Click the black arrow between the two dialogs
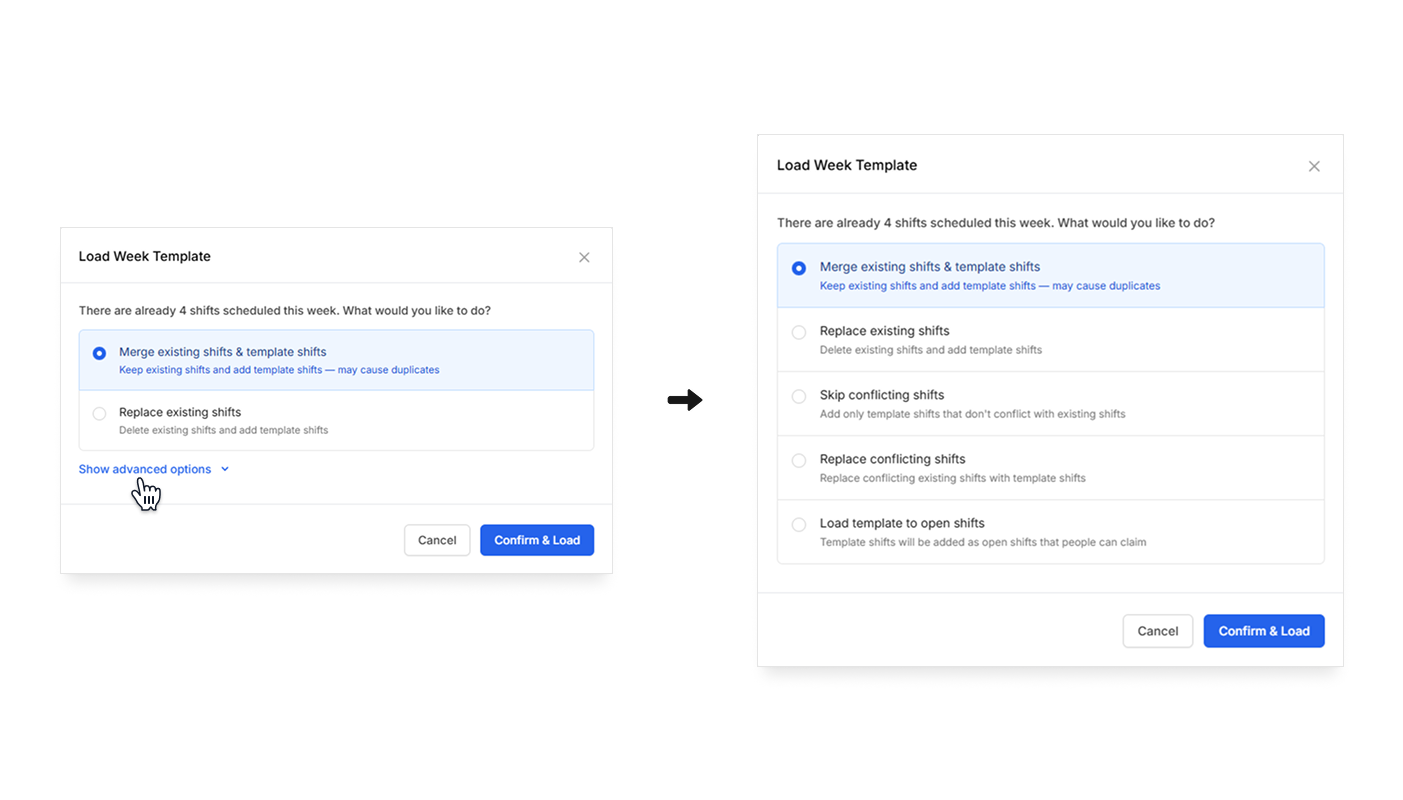1403x800 pixels. 685,400
